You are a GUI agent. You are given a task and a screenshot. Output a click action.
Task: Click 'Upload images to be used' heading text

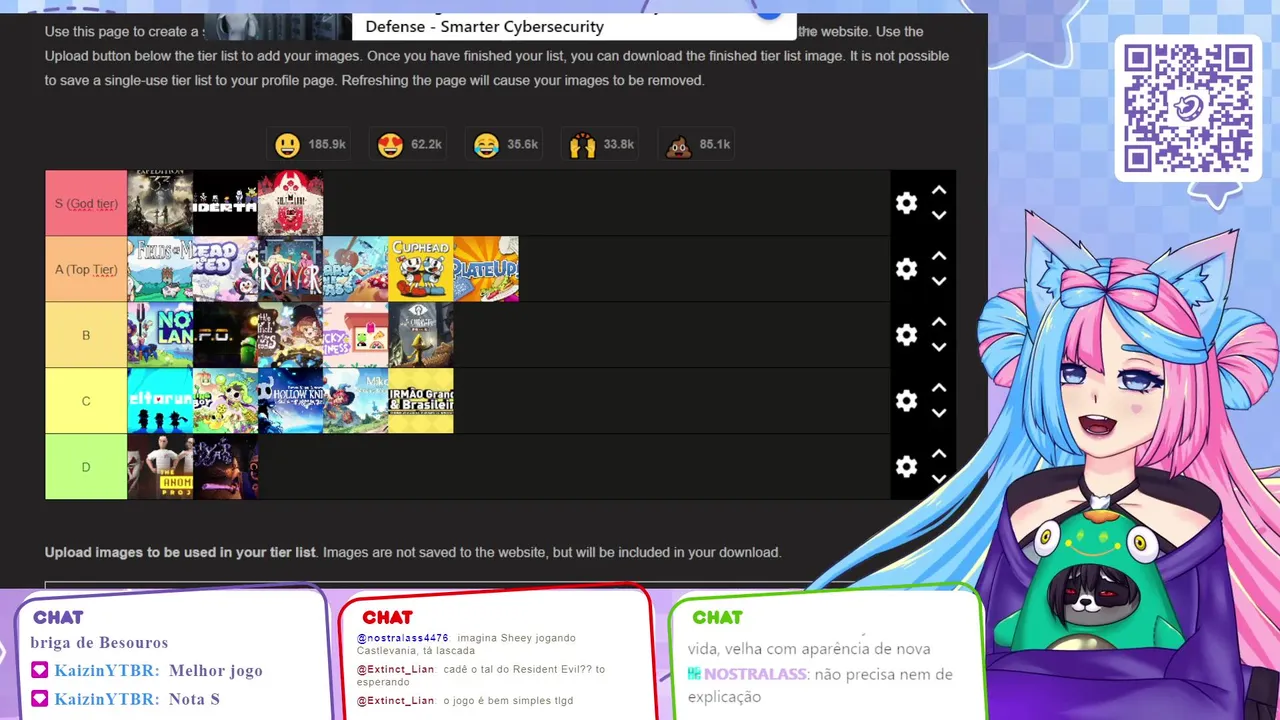tap(180, 552)
